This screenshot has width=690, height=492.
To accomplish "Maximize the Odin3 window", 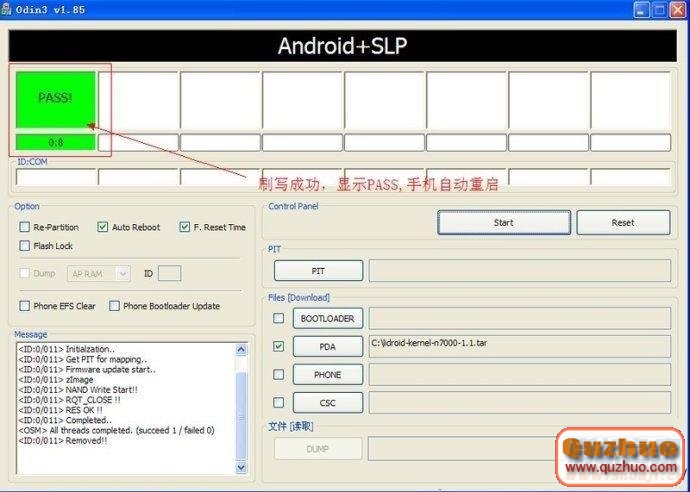I will pyautogui.click(x=659, y=10).
